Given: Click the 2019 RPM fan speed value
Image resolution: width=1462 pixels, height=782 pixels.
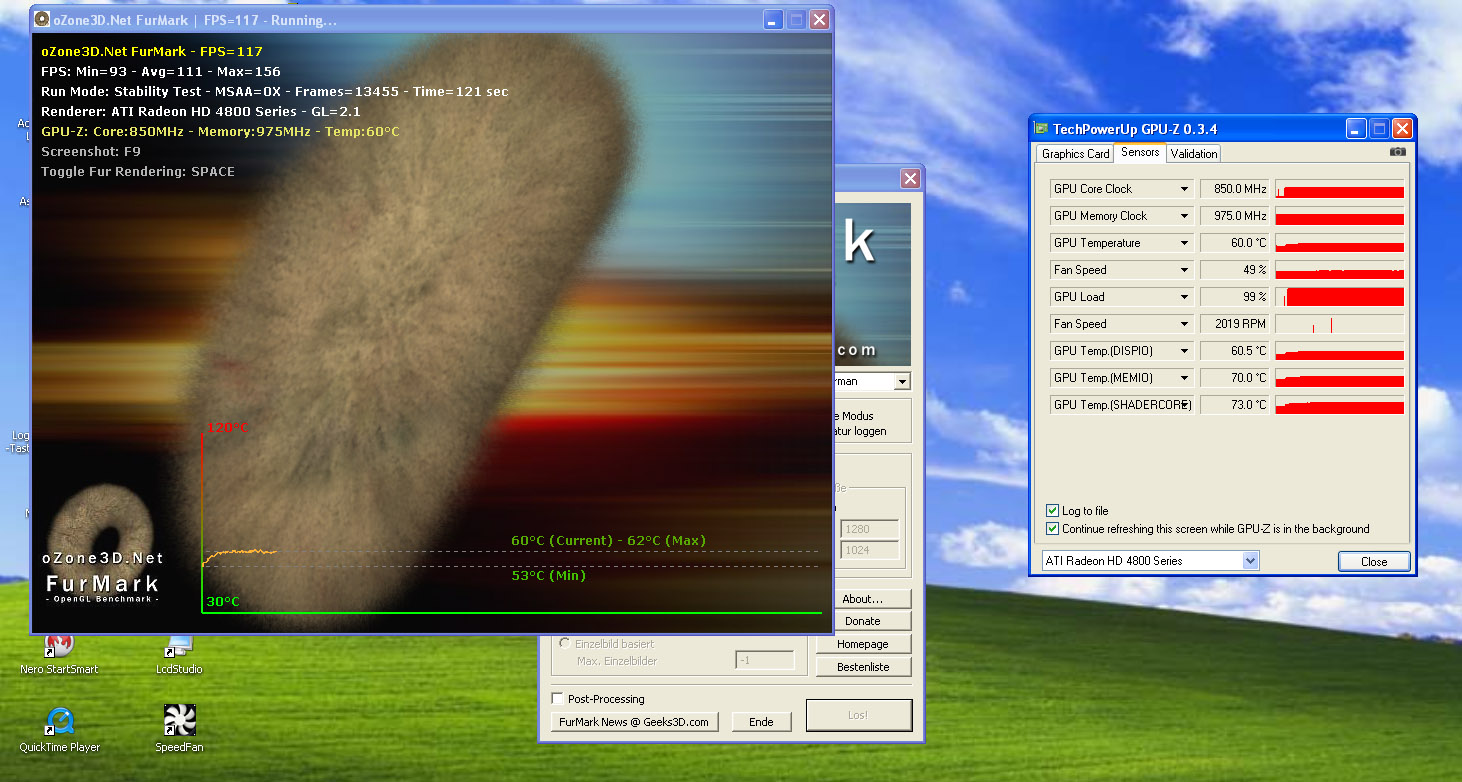Looking at the screenshot, I should coord(1234,324).
